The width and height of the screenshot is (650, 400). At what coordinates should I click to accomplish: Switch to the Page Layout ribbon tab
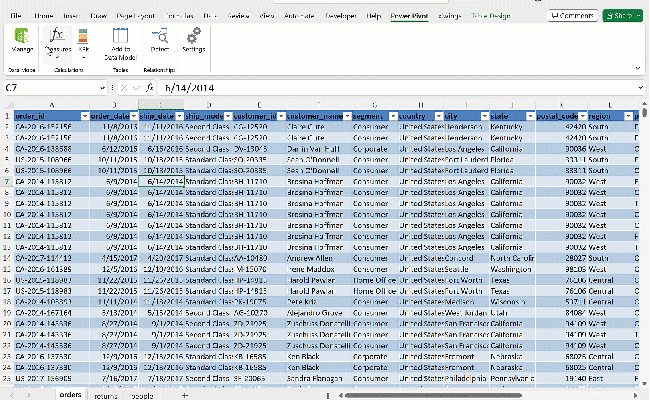tap(135, 16)
